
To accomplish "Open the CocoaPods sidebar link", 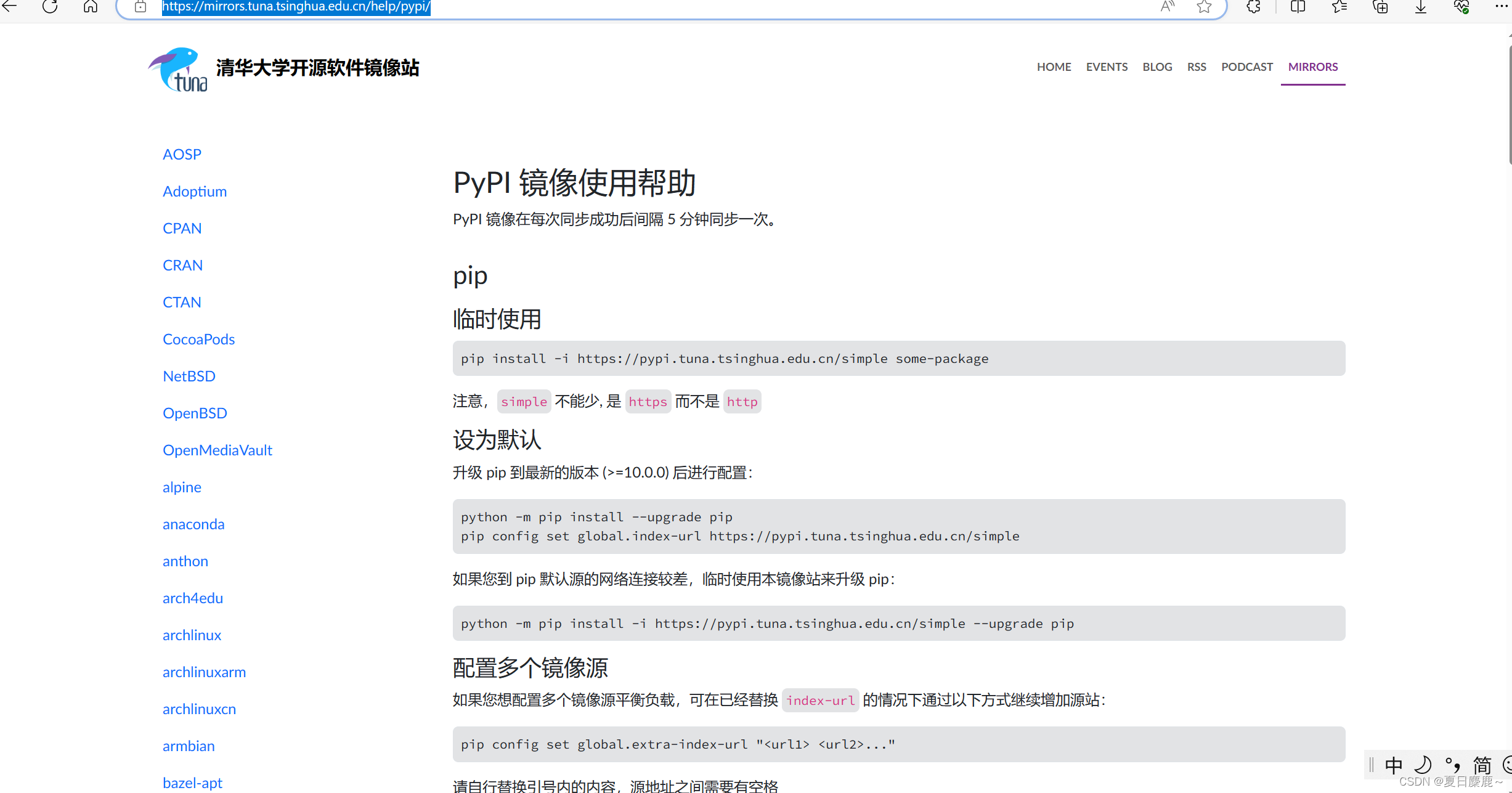I will click(x=198, y=339).
